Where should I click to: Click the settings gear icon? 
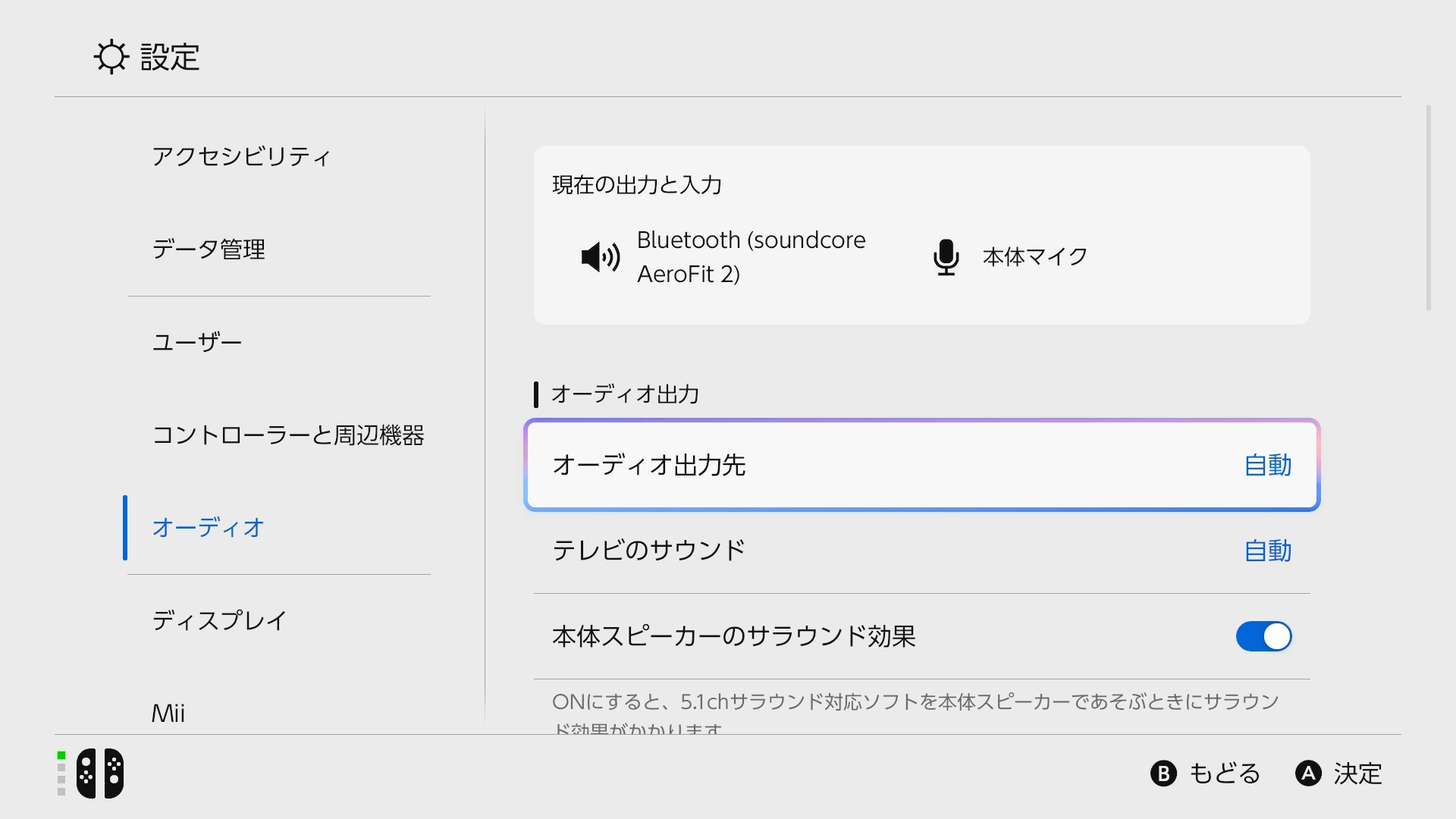[111, 57]
